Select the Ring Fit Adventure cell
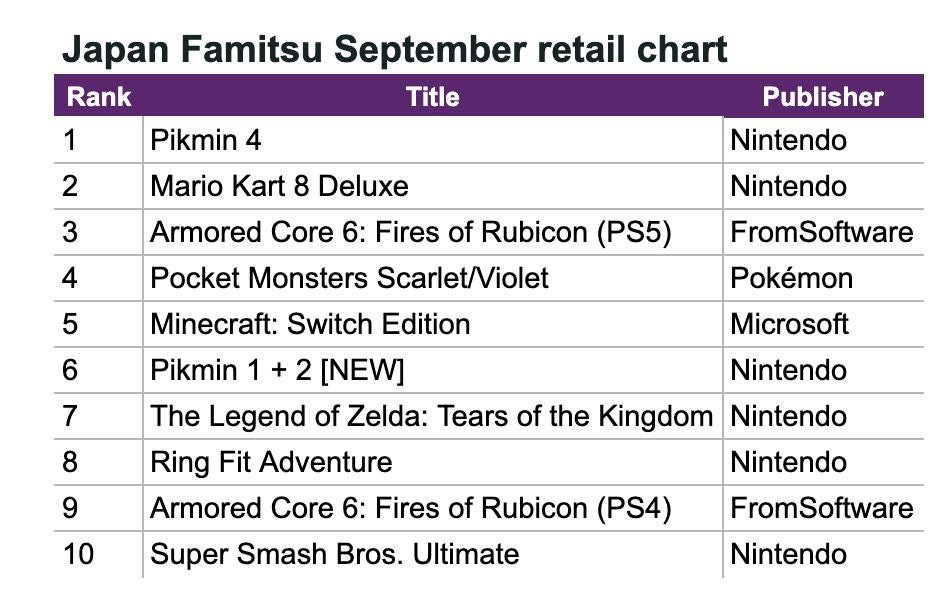 click(271, 462)
